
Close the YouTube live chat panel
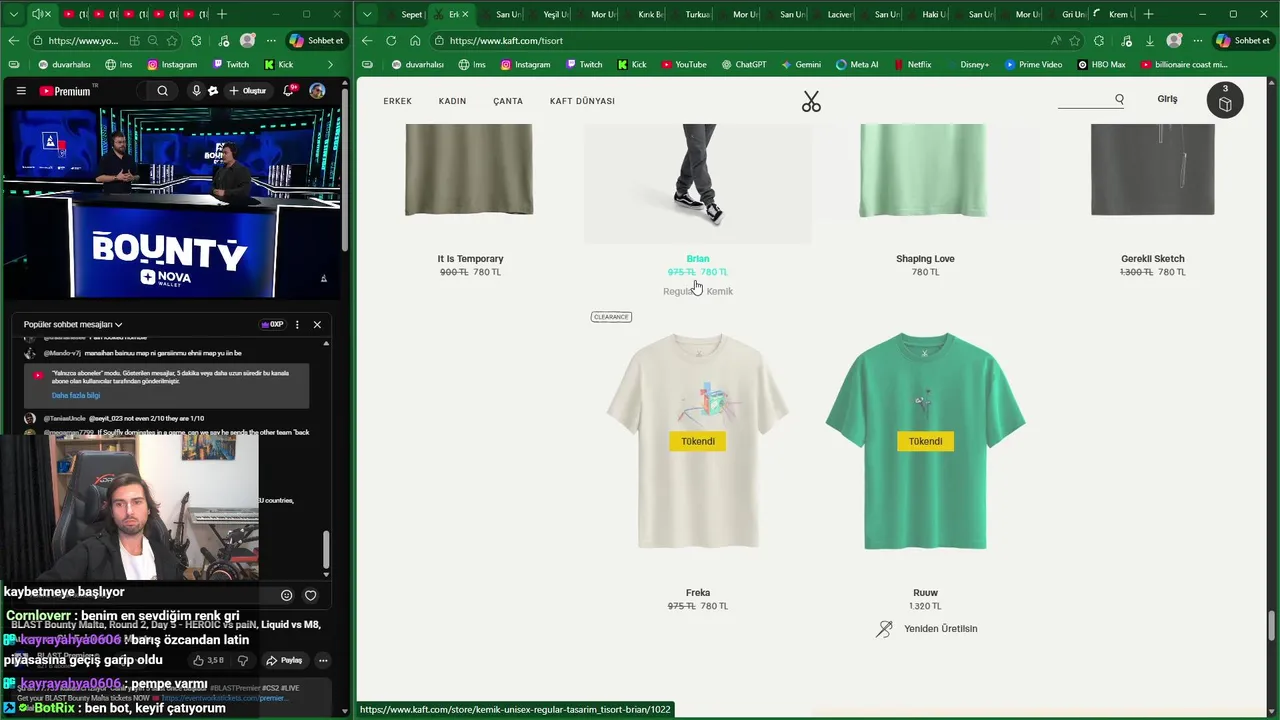(317, 325)
